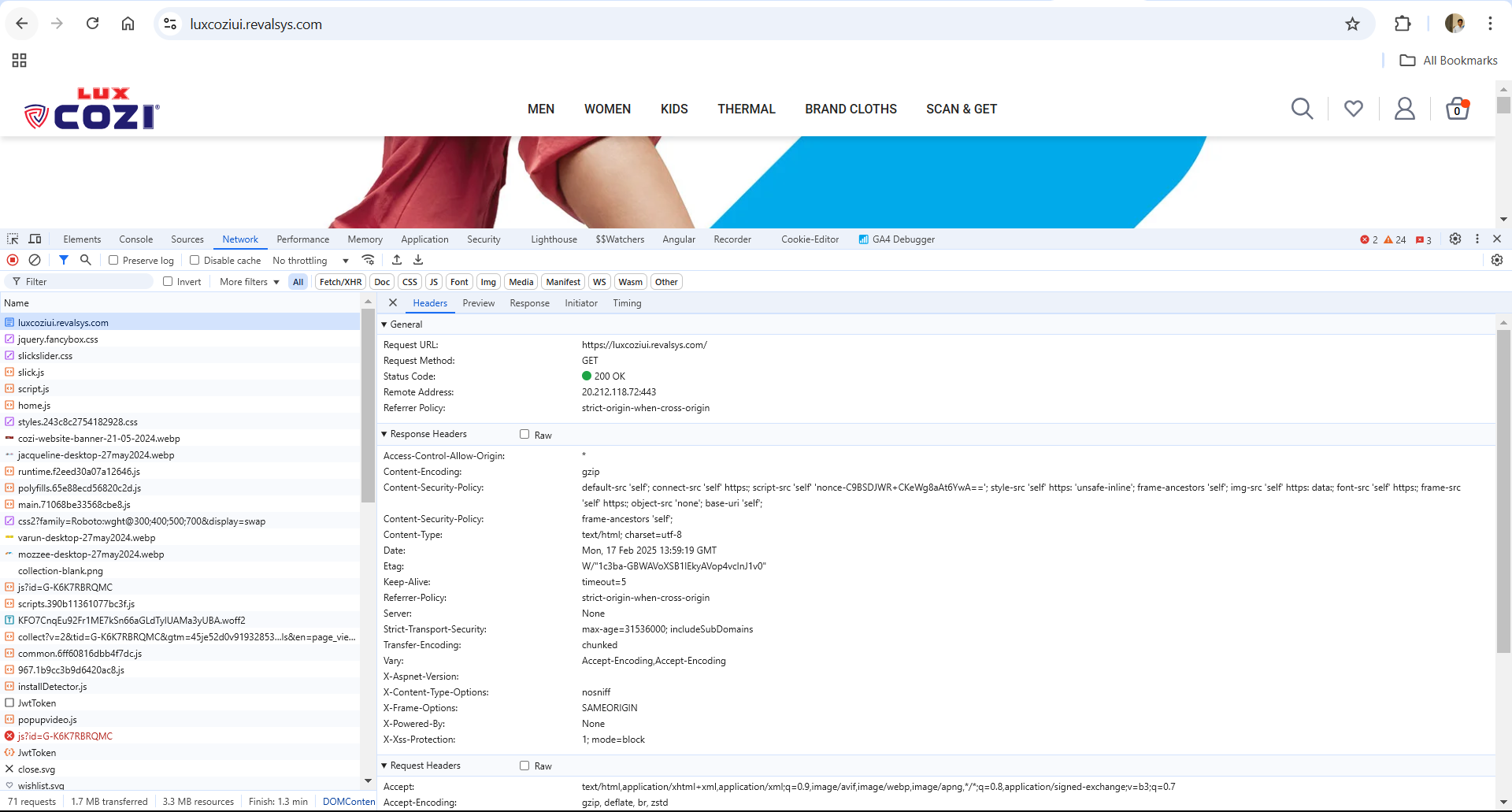Check the Disable cache option
The image size is (1512, 812).
point(195,261)
